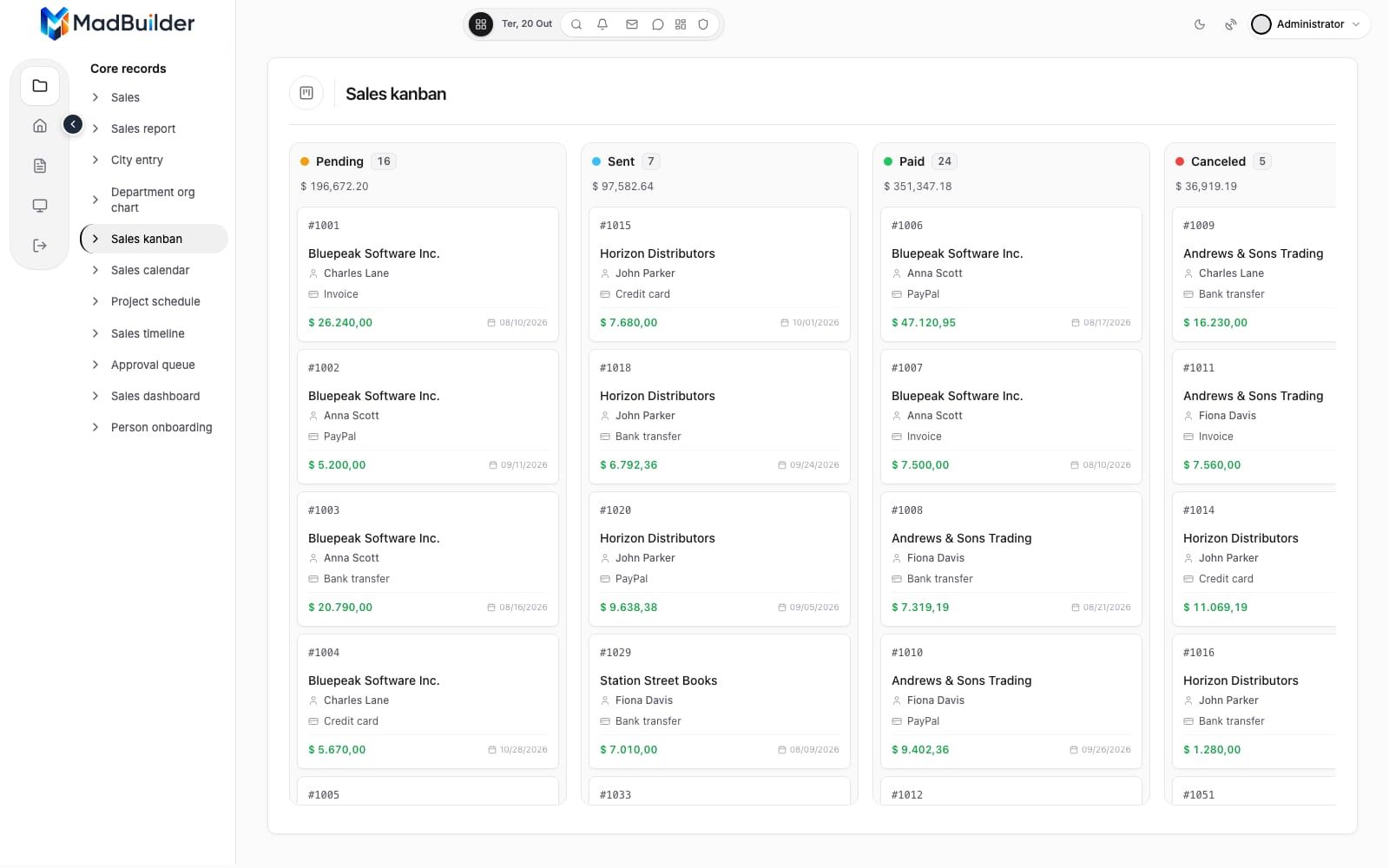Click amount $ 47.120,95 on card #1006
Viewport: 1389px width, 868px height.
pos(924,323)
